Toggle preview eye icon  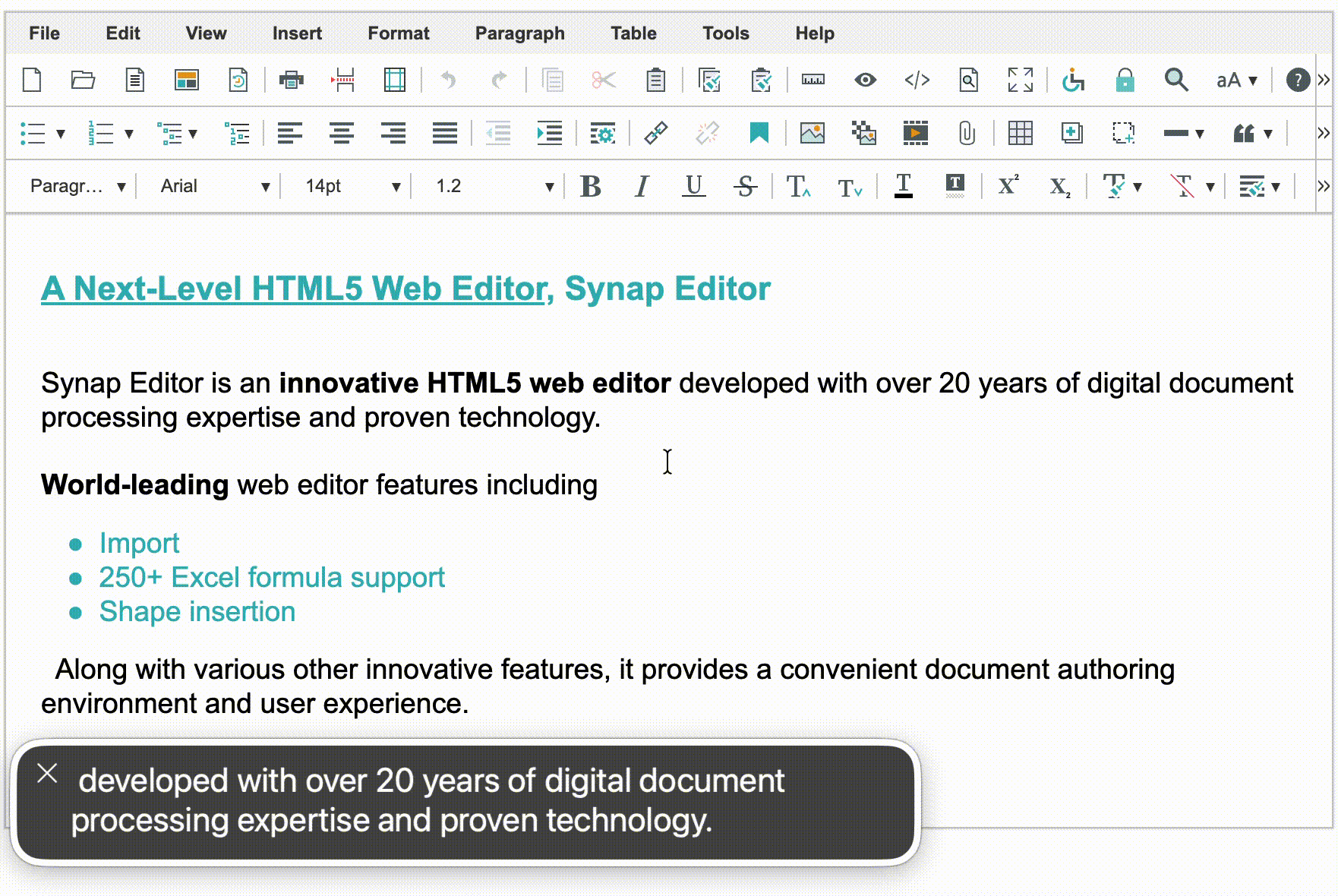pos(865,80)
